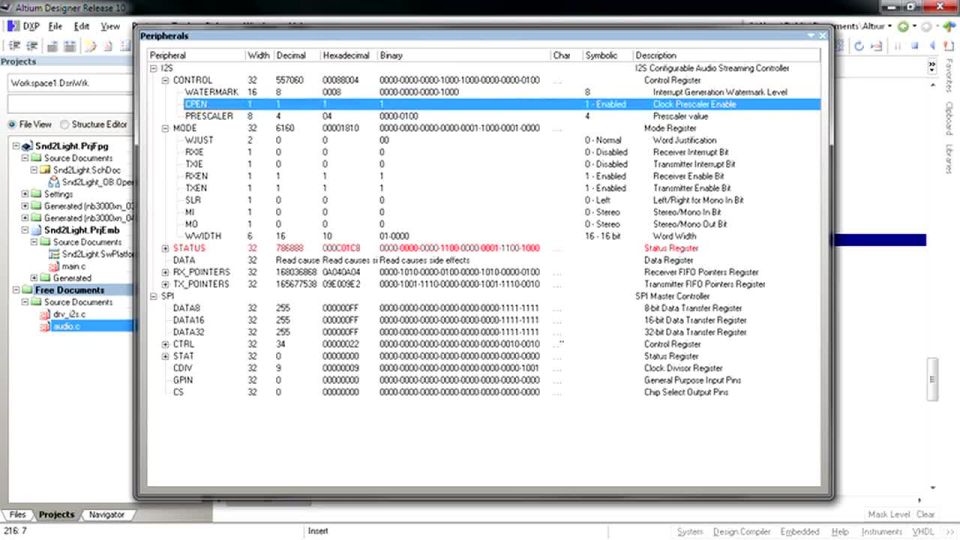The height and width of the screenshot is (540, 960).
Task: Click the Snd2Light.SwPlatform file icon
Action: click(54, 254)
